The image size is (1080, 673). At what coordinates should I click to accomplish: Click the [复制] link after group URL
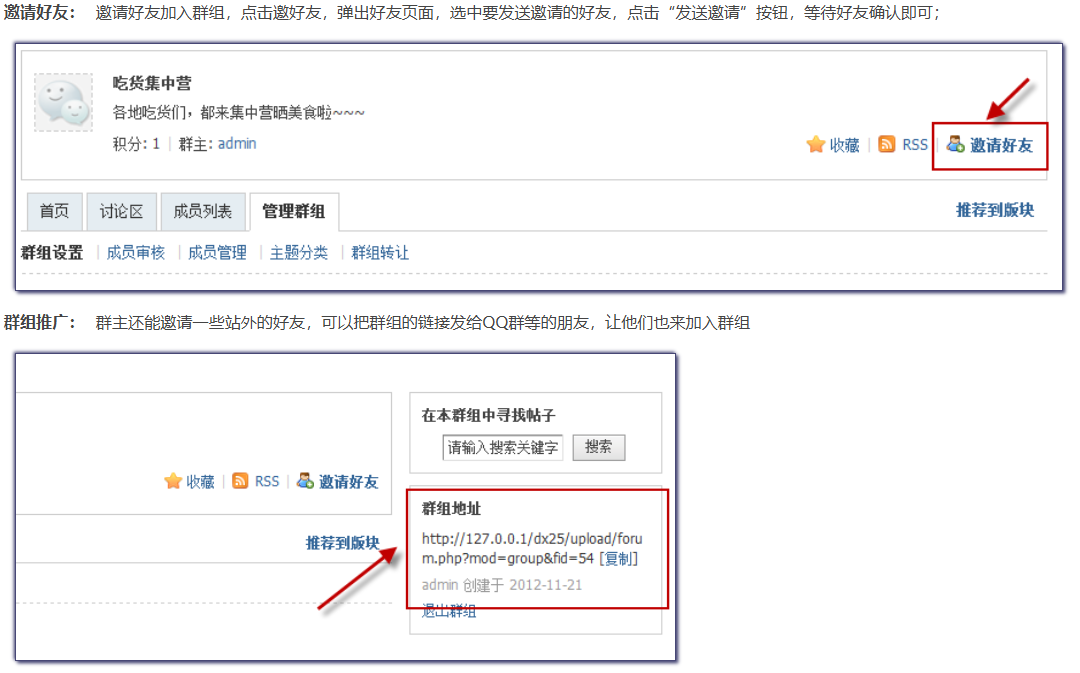pyautogui.click(x=618, y=559)
